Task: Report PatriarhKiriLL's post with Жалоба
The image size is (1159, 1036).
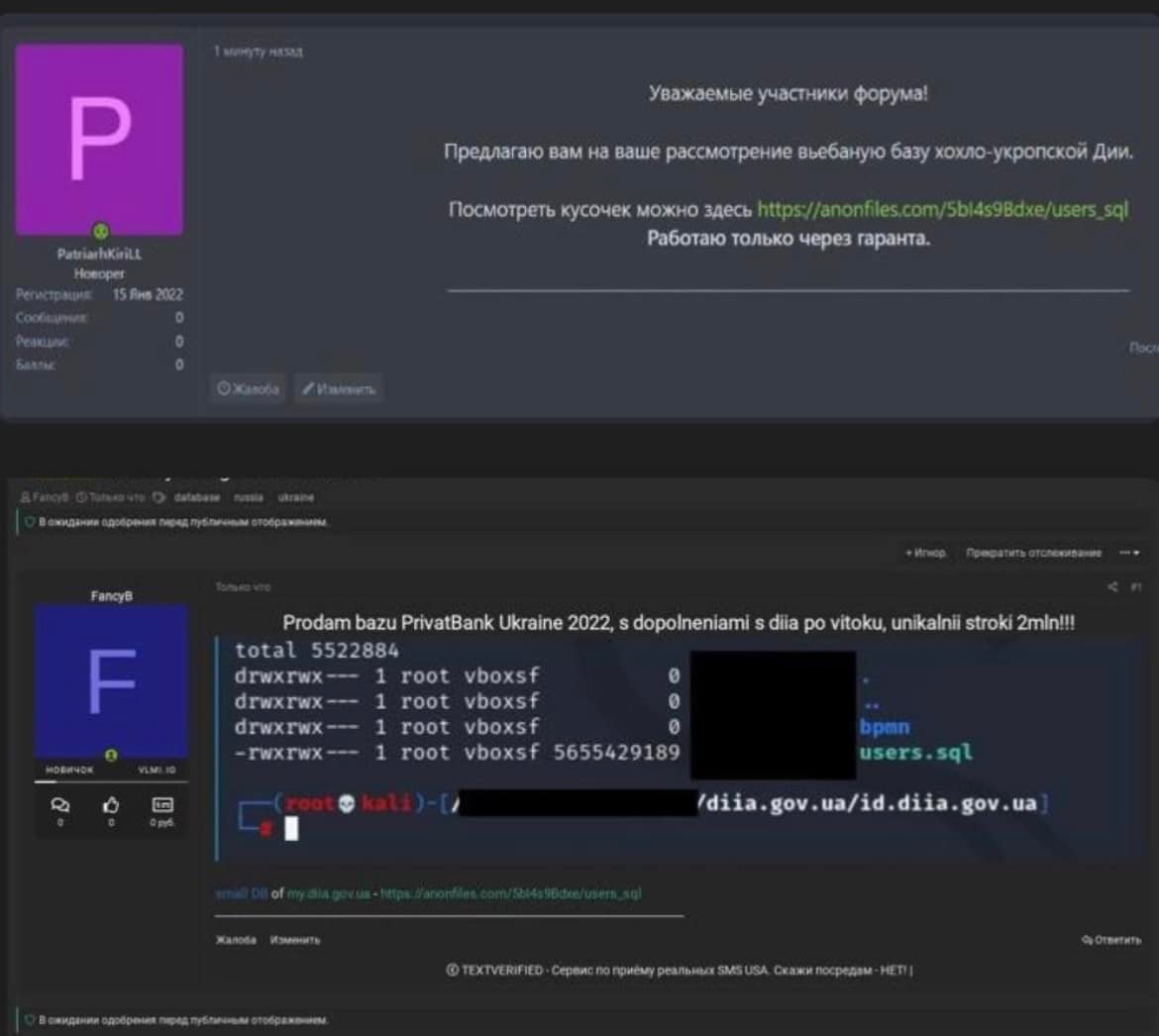Action: coord(248,388)
